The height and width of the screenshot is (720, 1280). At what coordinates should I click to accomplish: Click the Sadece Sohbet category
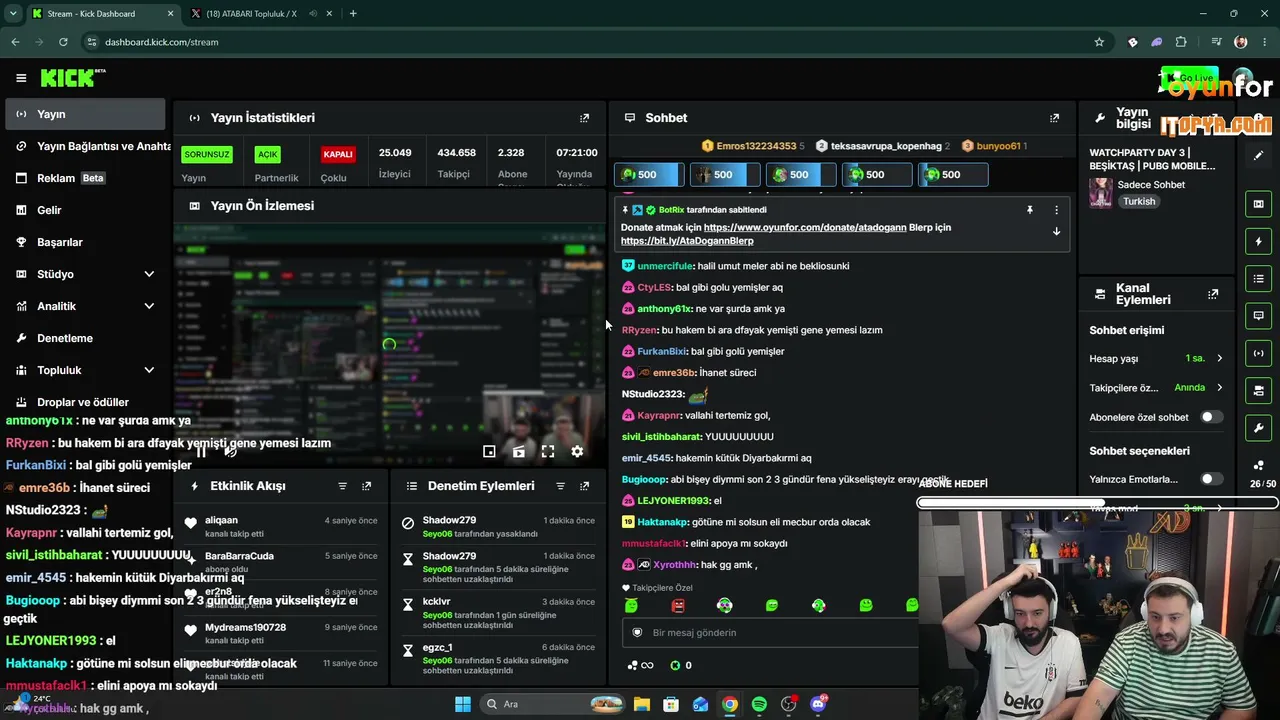[x=1151, y=185]
